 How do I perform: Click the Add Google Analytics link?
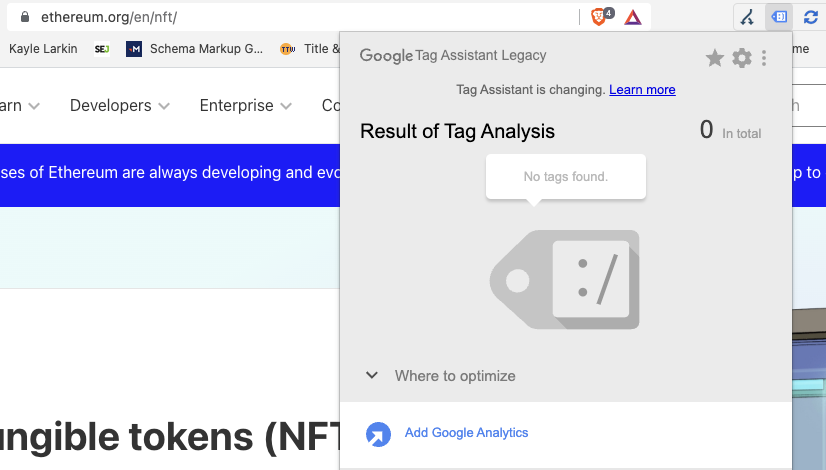click(x=466, y=433)
